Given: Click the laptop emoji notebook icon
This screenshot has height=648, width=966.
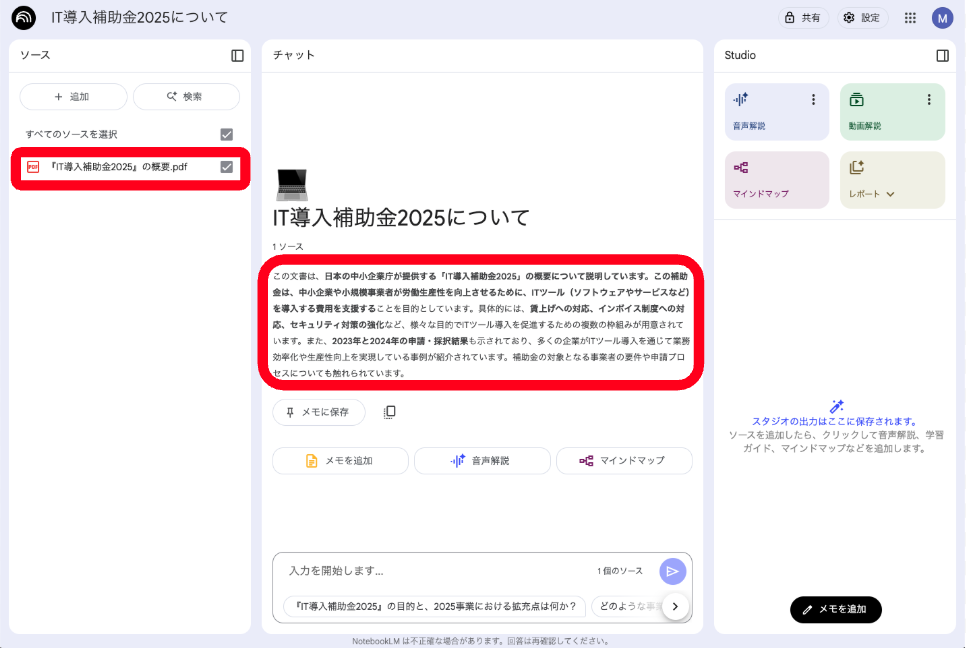Looking at the screenshot, I should pyautogui.click(x=291, y=185).
